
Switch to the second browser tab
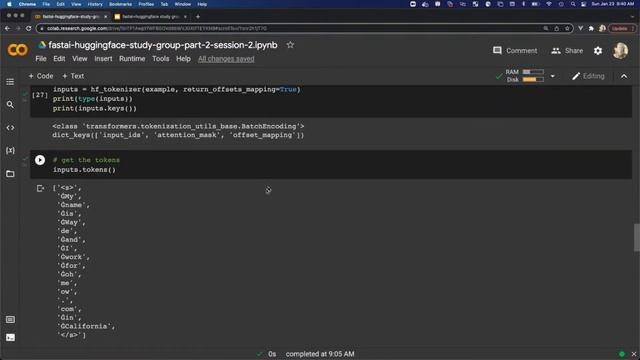pyautogui.click(x=151, y=17)
